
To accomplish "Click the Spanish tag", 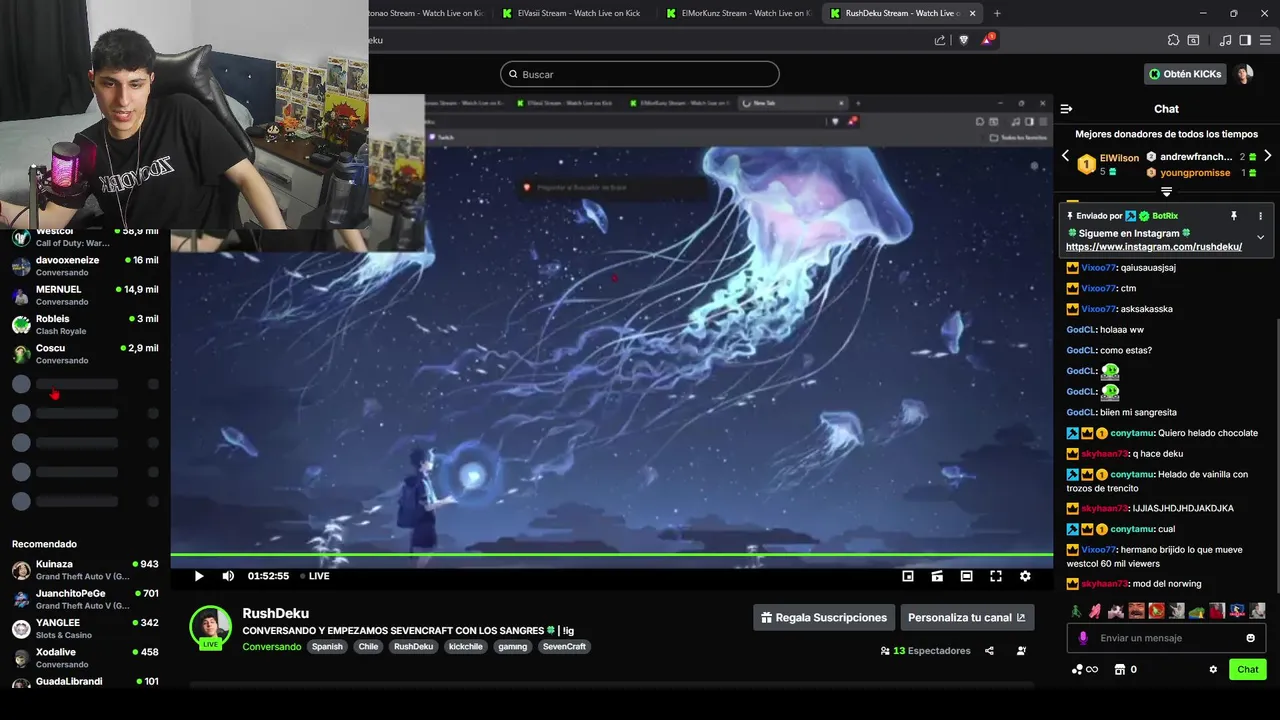I will [327, 647].
